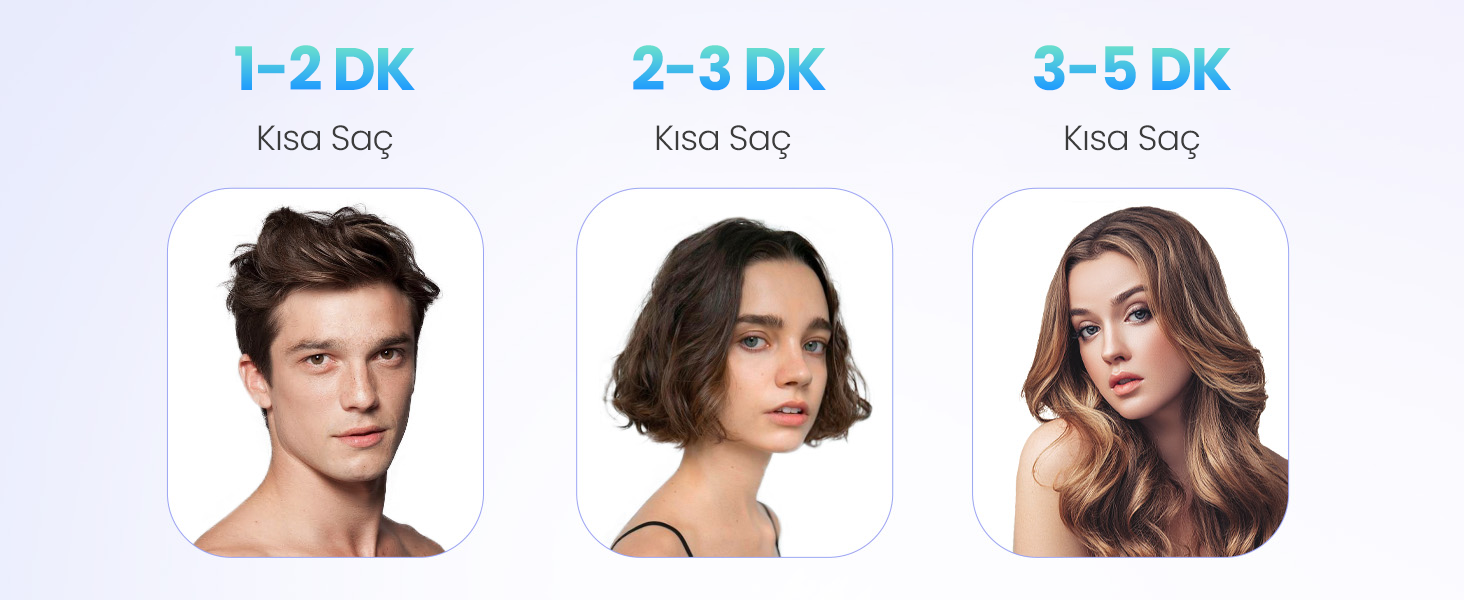Screen dimensions: 1464x600
Task: Open the photo card of the woman with bob haircut
Action: coord(734,372)
